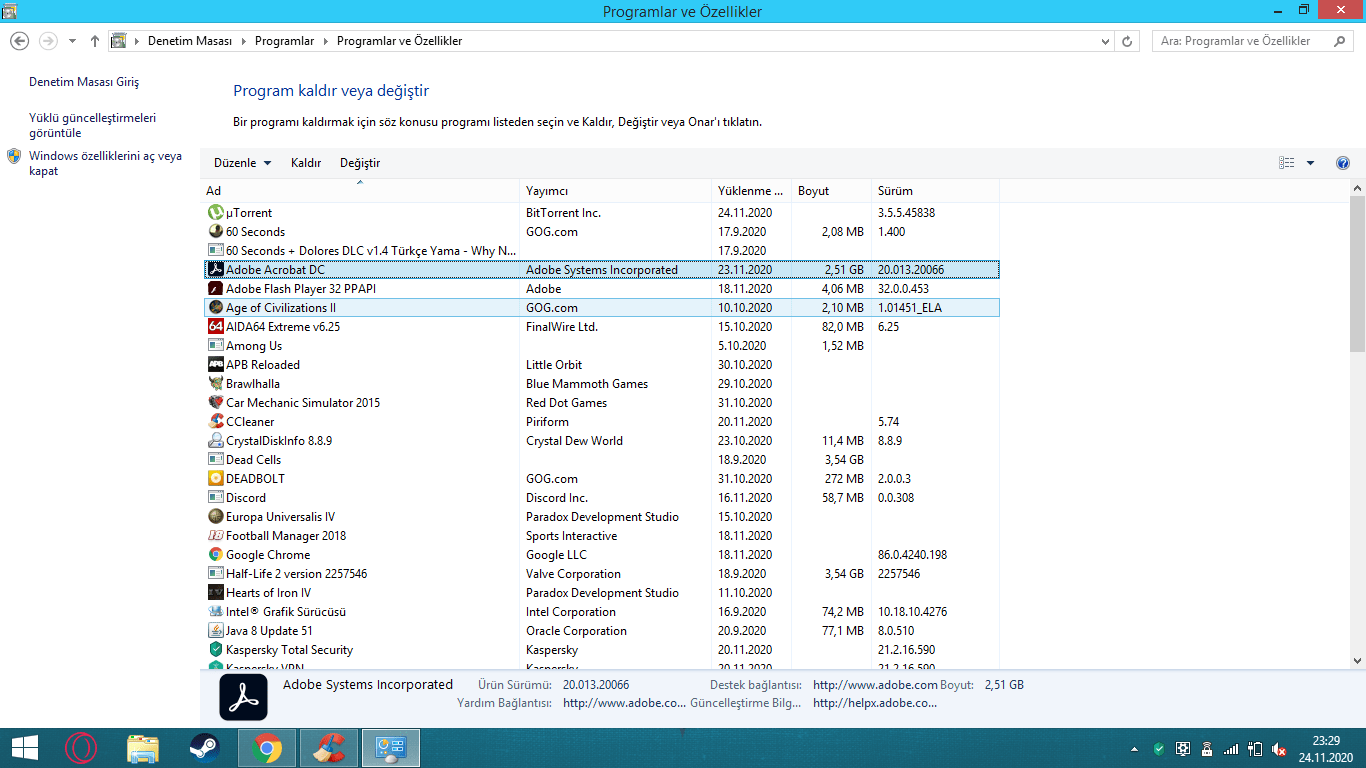Sort by the Yüklenme column header
The width and height of the screenshot is (1366, 768).
click(x=752, y=190)
